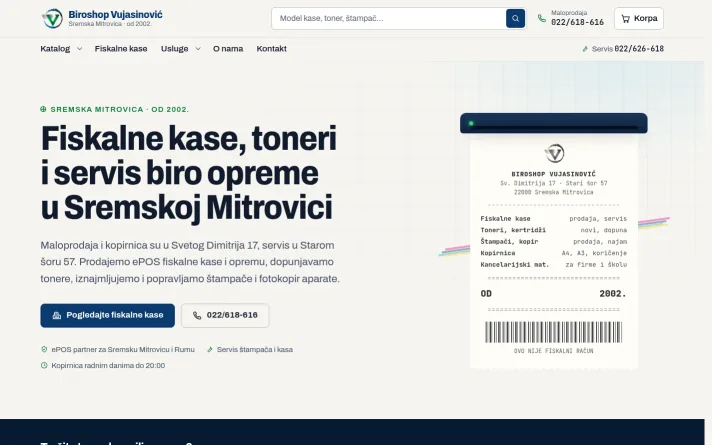712x445 pixels.
Task: Open the Fiskalne kase menu item
Action: click(x=121, y=49)
